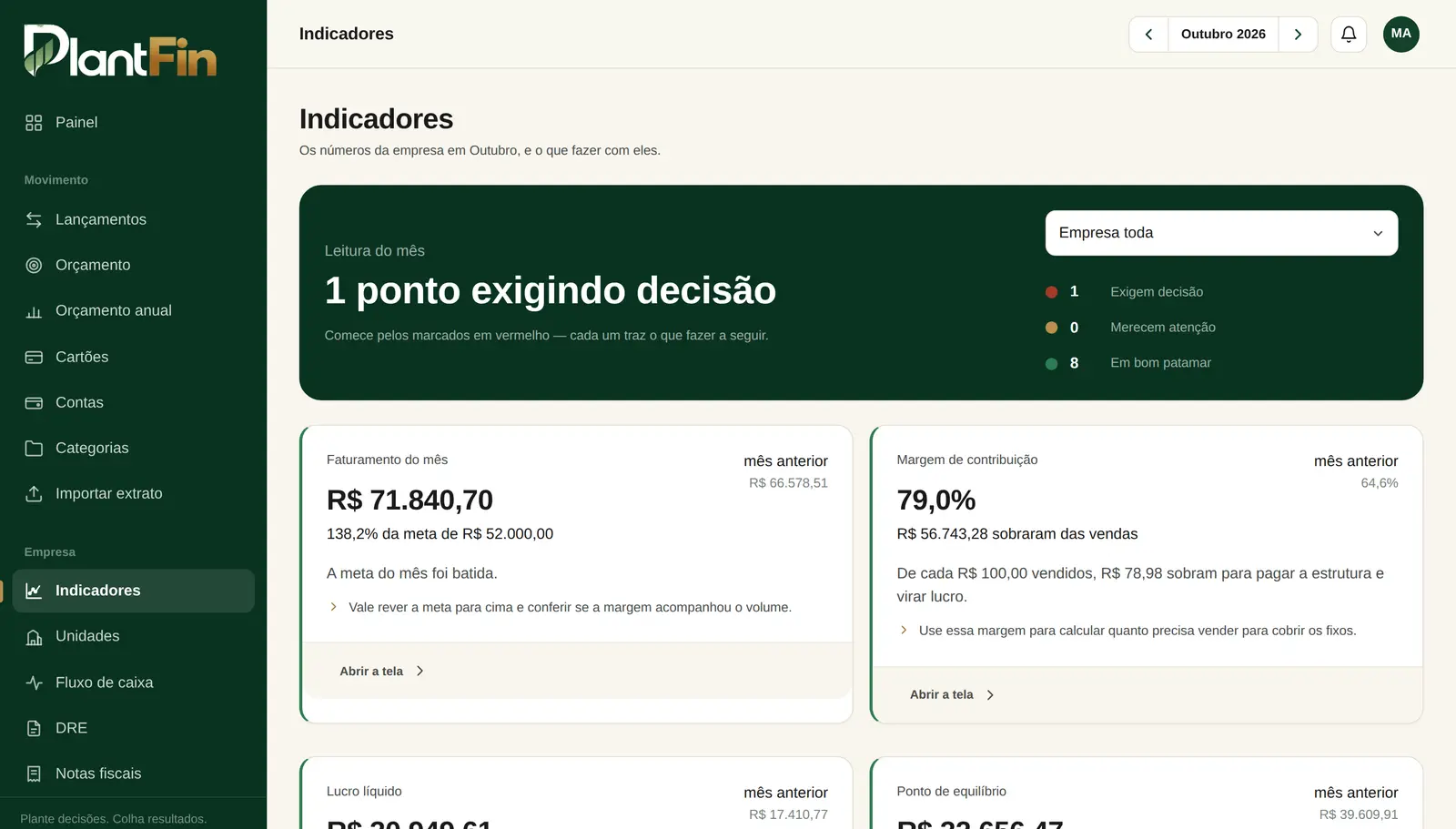The height and width of the screenshot is (829, 1456).
Task: Click the Importar extrato upload icon
Action: 34,493
